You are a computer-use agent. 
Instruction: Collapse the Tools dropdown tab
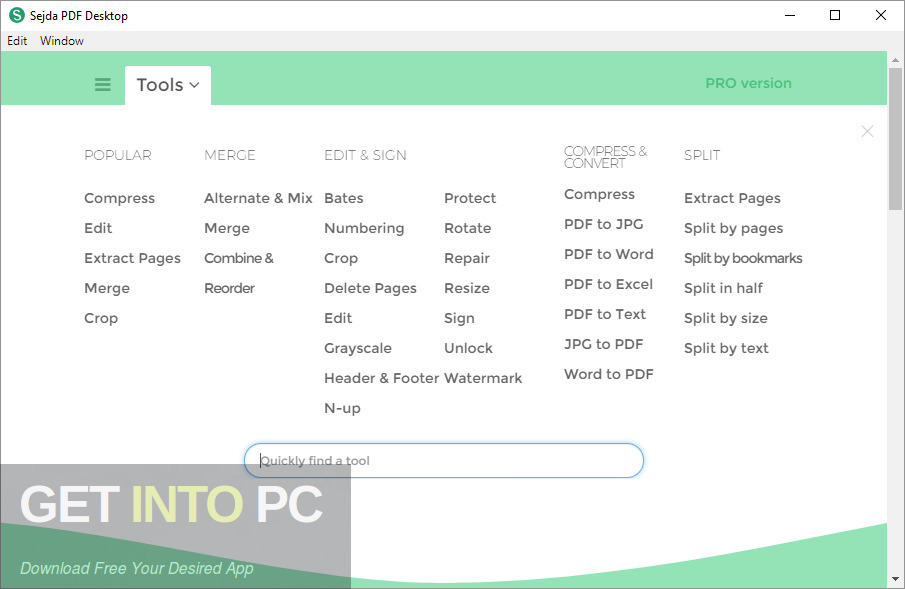(x=168, y=85)
